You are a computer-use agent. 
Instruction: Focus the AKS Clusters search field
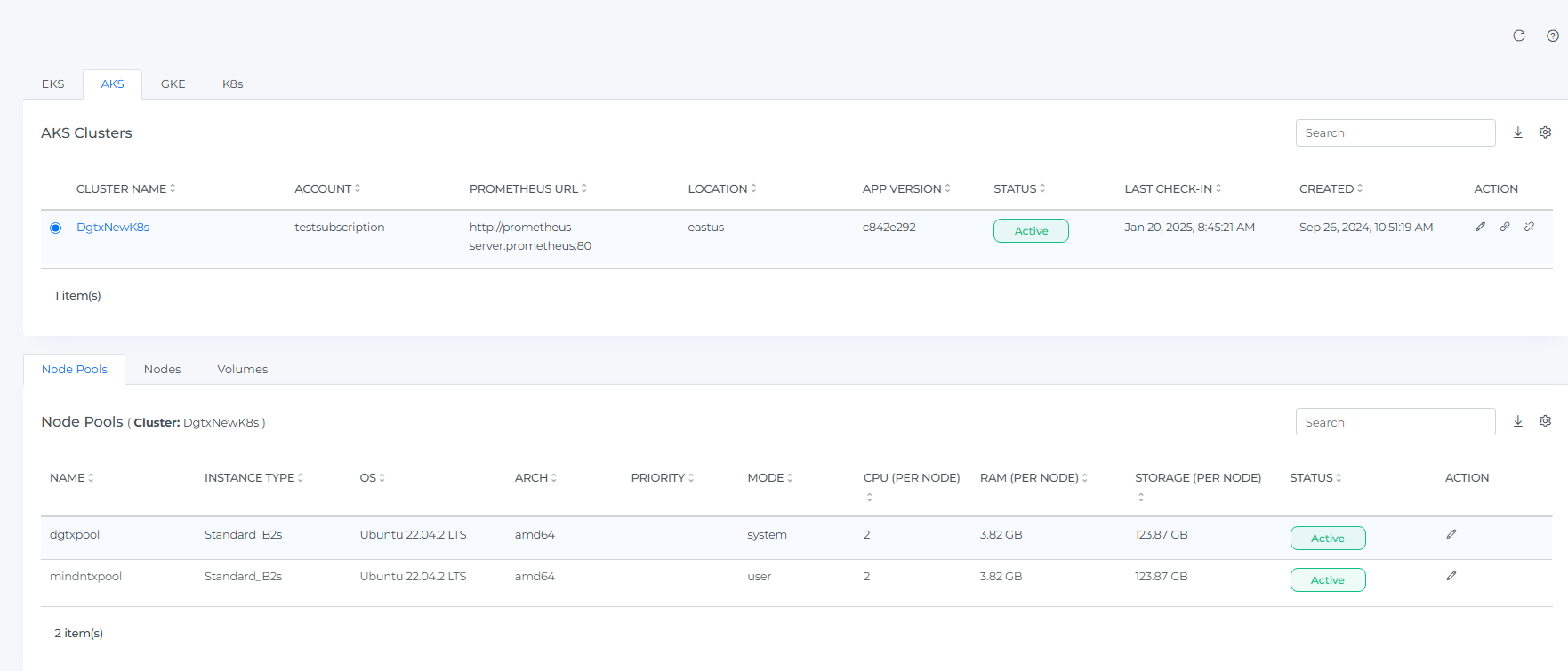pyautogui.click(x=1395, y=132)
